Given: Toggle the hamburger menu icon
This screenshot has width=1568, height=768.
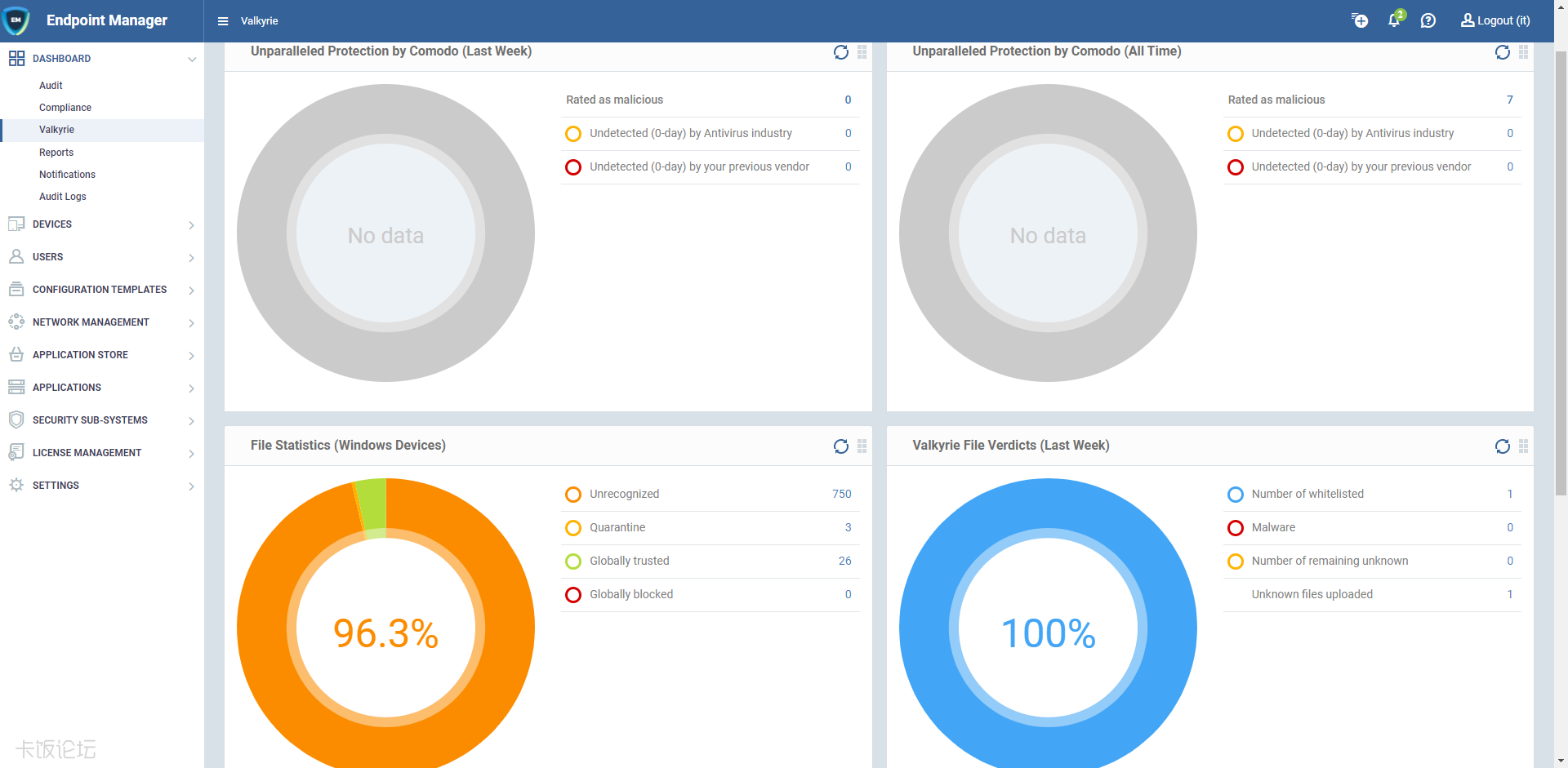Looking at the screenshot, I should [223, 21].
